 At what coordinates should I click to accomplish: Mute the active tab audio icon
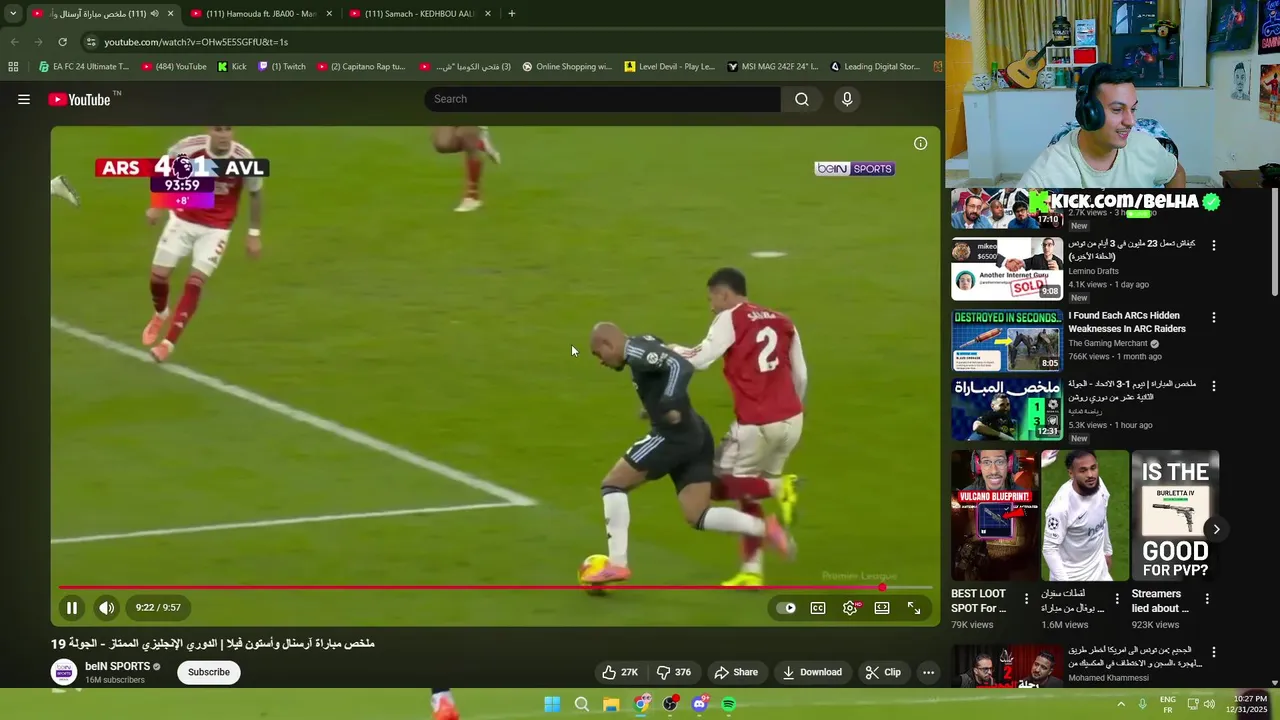[154, 14]
